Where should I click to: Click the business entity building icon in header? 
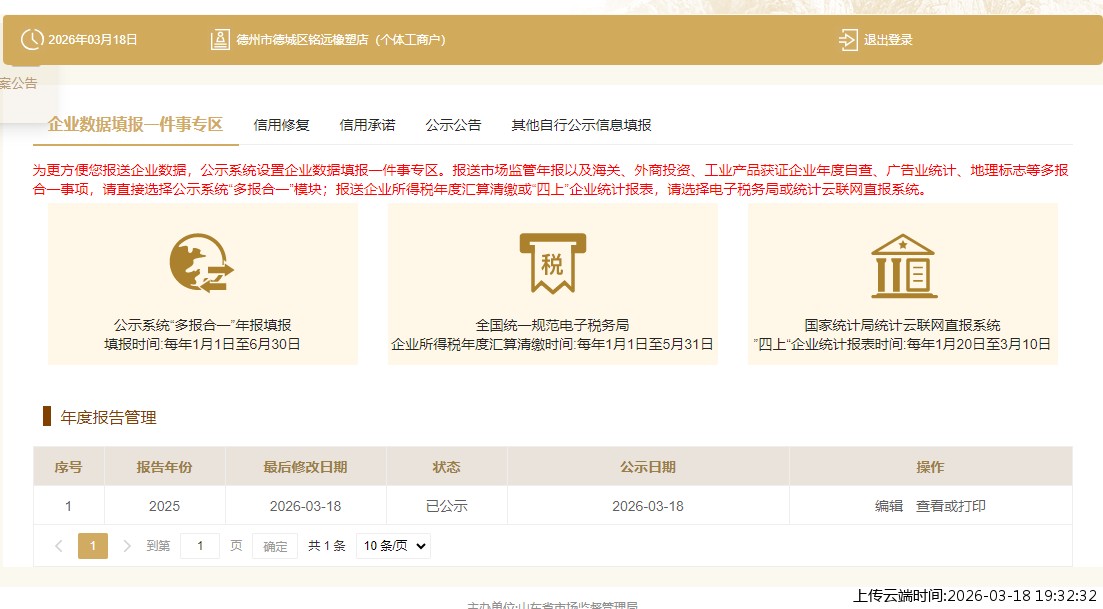[x=220, y=40]
